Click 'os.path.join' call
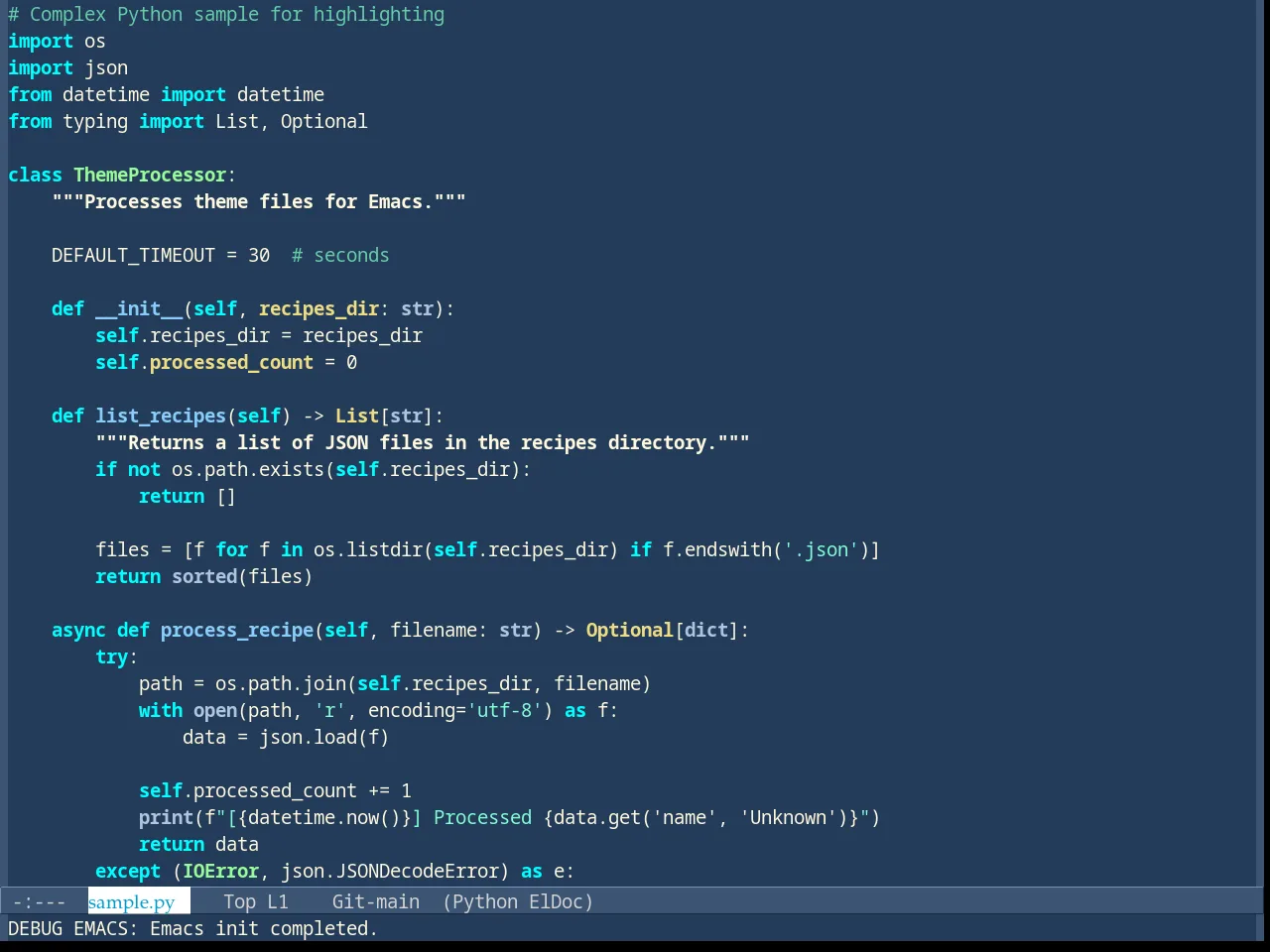The image size is (1270, 952). pyautogui.click(x=281, y=683)
